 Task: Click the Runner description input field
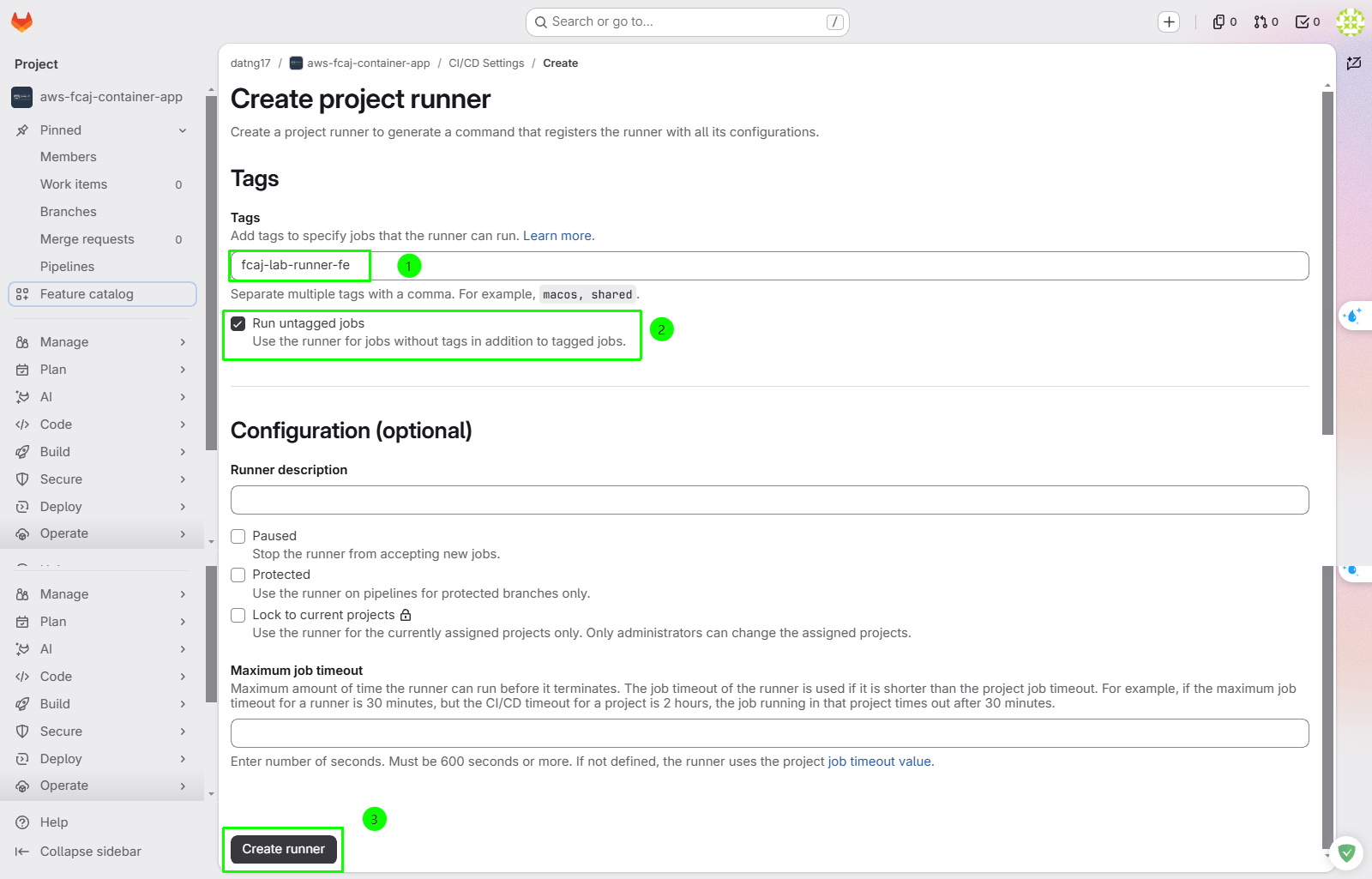pos(769,500)
